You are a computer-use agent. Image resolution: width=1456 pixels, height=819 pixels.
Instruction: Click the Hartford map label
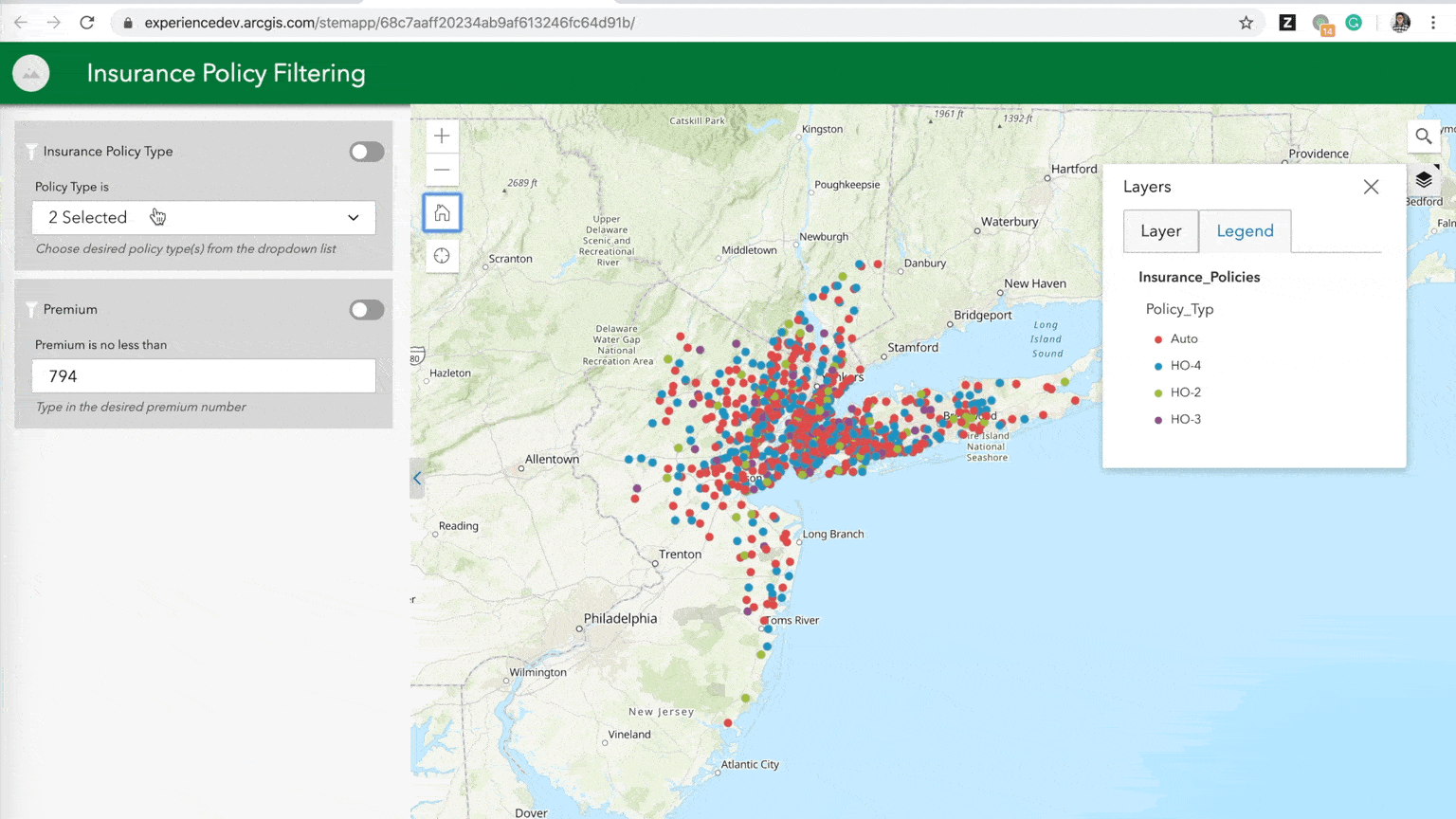point(1074,169)
